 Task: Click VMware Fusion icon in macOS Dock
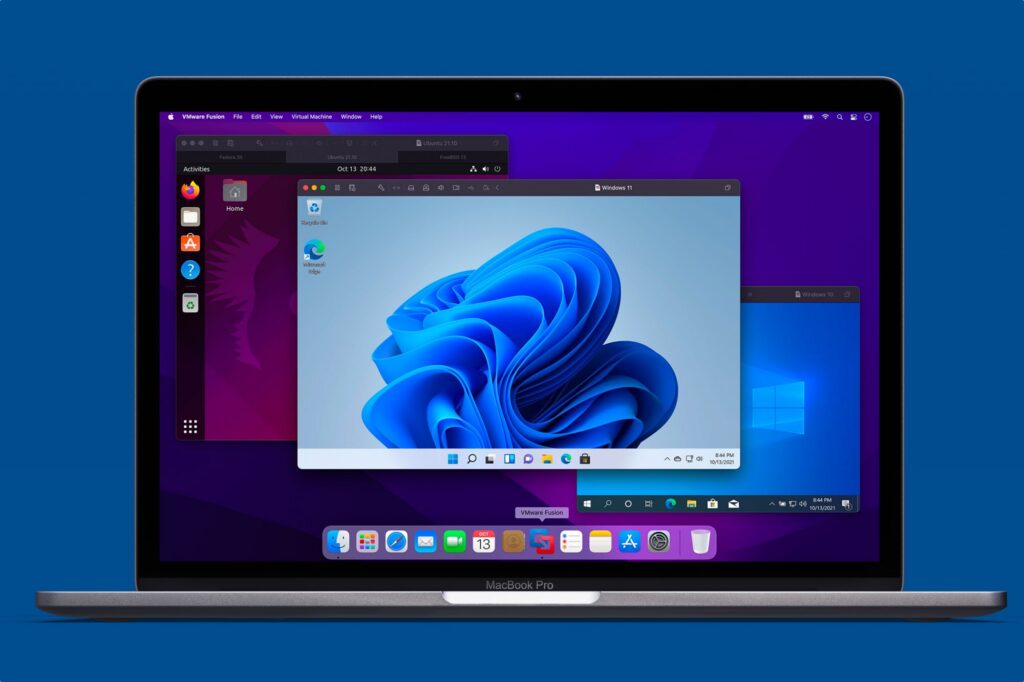[542, 542]
